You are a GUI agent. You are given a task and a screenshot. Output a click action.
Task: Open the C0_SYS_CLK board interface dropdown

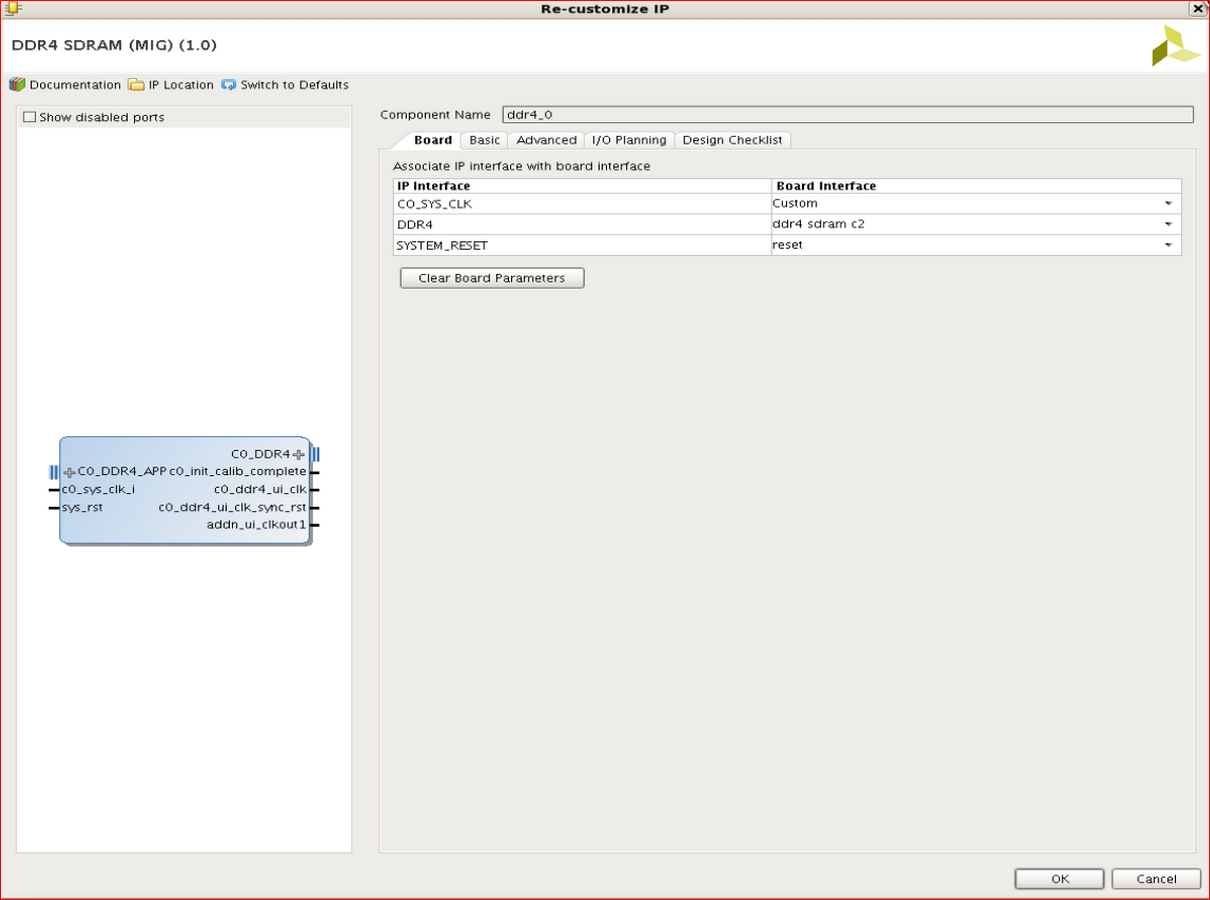point(1167,204)
